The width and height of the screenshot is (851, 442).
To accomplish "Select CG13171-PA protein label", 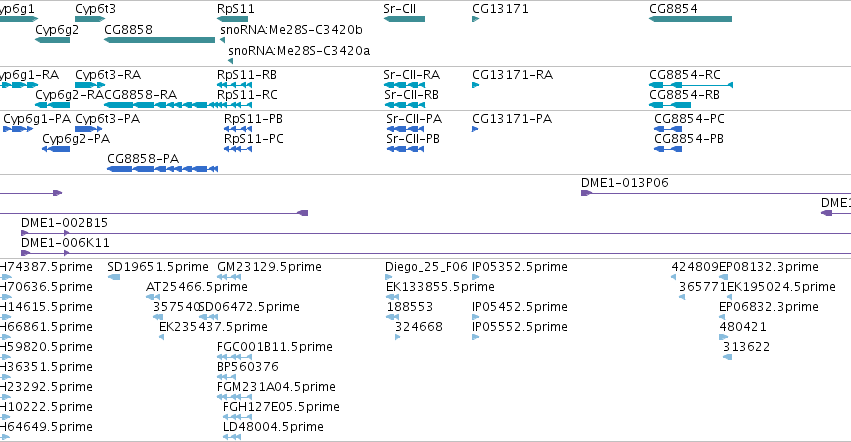I will point(512,118).
